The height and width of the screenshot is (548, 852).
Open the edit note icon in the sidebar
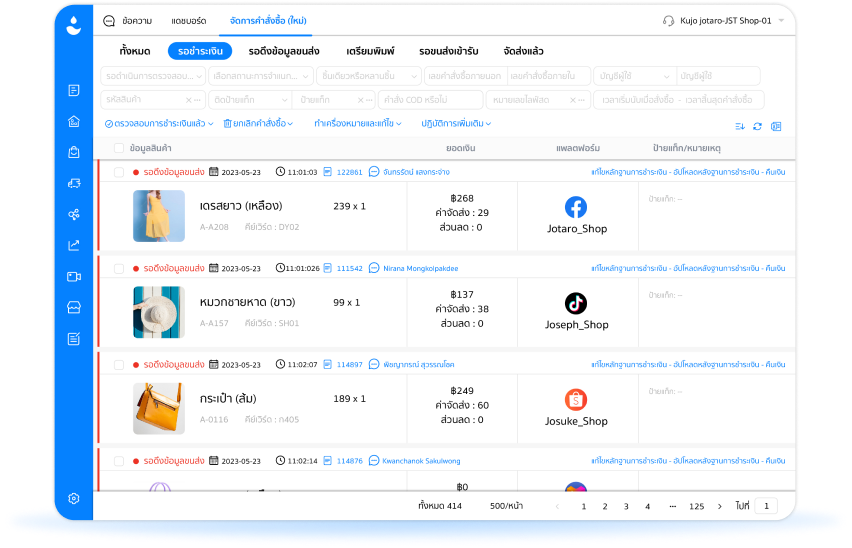[x=74, y=339]
